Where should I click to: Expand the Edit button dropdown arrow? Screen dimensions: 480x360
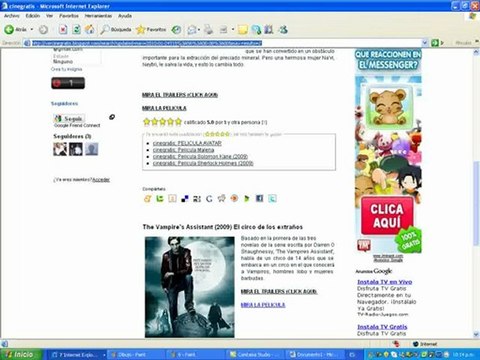(x=233, y=30)
